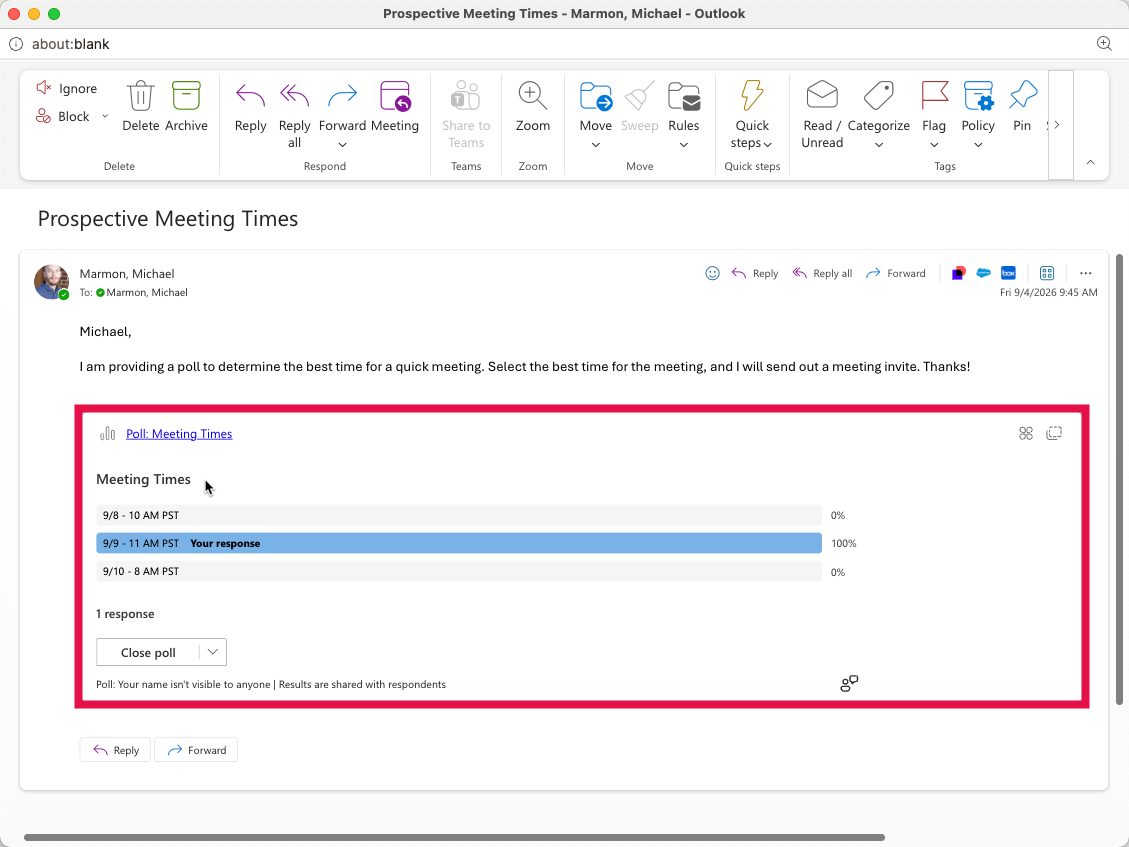The height and width of the screenshot is (847, 1129).
Task: Click the horizontal scrollbar at bottom
Action: click(454, 838)
